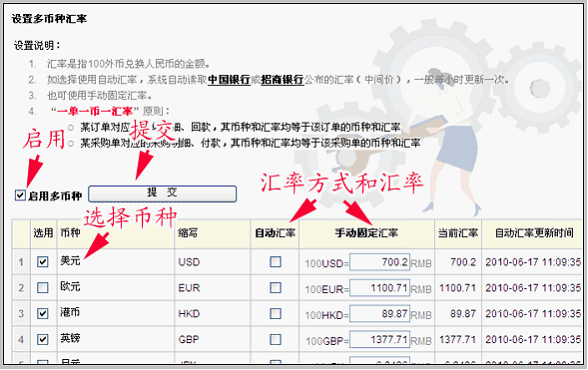
Task: Click the 选用 column header
Action: (43, 233)
